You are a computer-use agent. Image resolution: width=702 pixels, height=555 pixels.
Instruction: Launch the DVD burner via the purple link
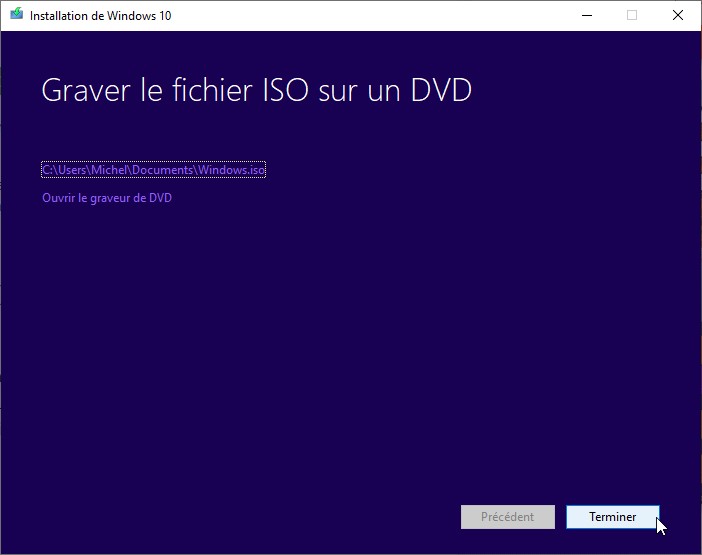107,198
